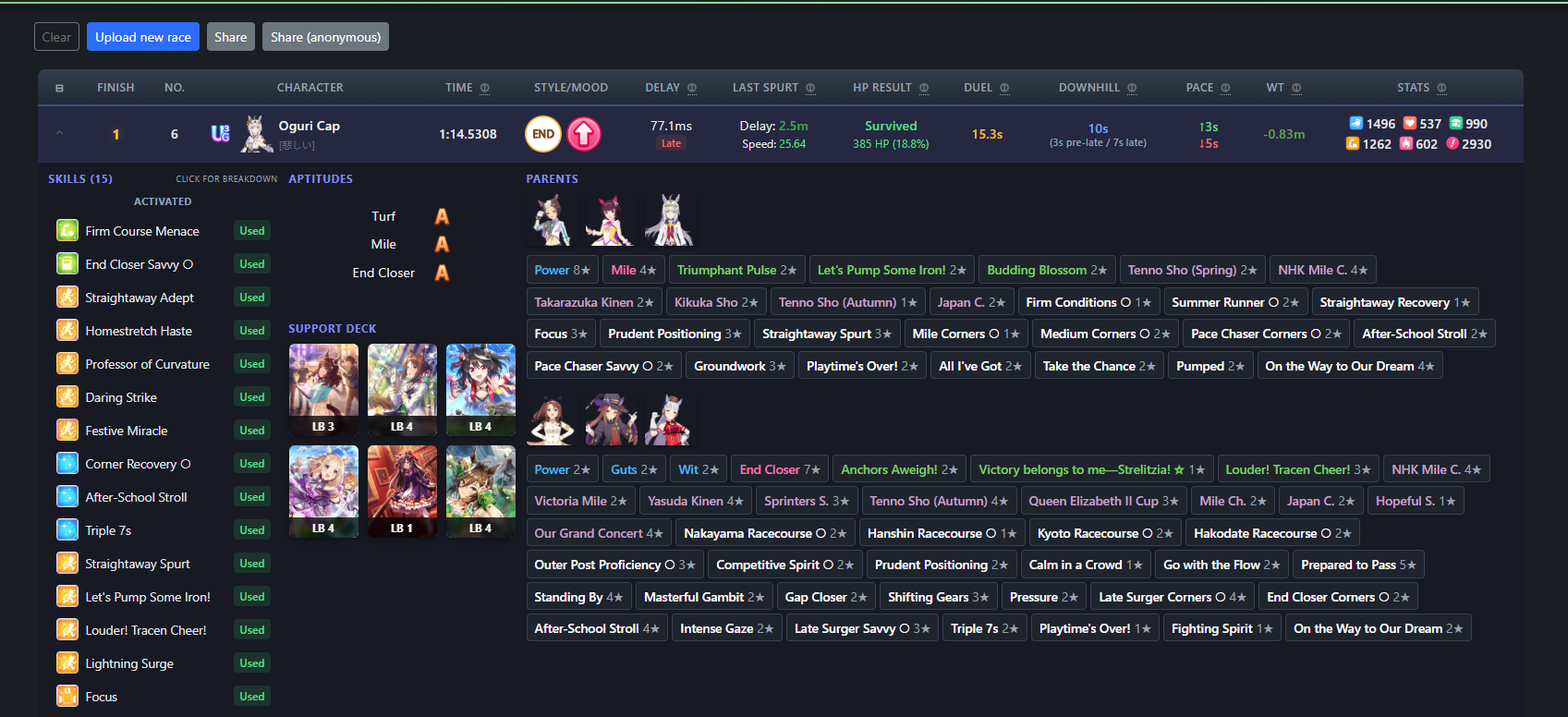Image resolution: width=1568 pixels, height=717 pixels.
Task: Click the Upload new race button
Action: [143, 37]
